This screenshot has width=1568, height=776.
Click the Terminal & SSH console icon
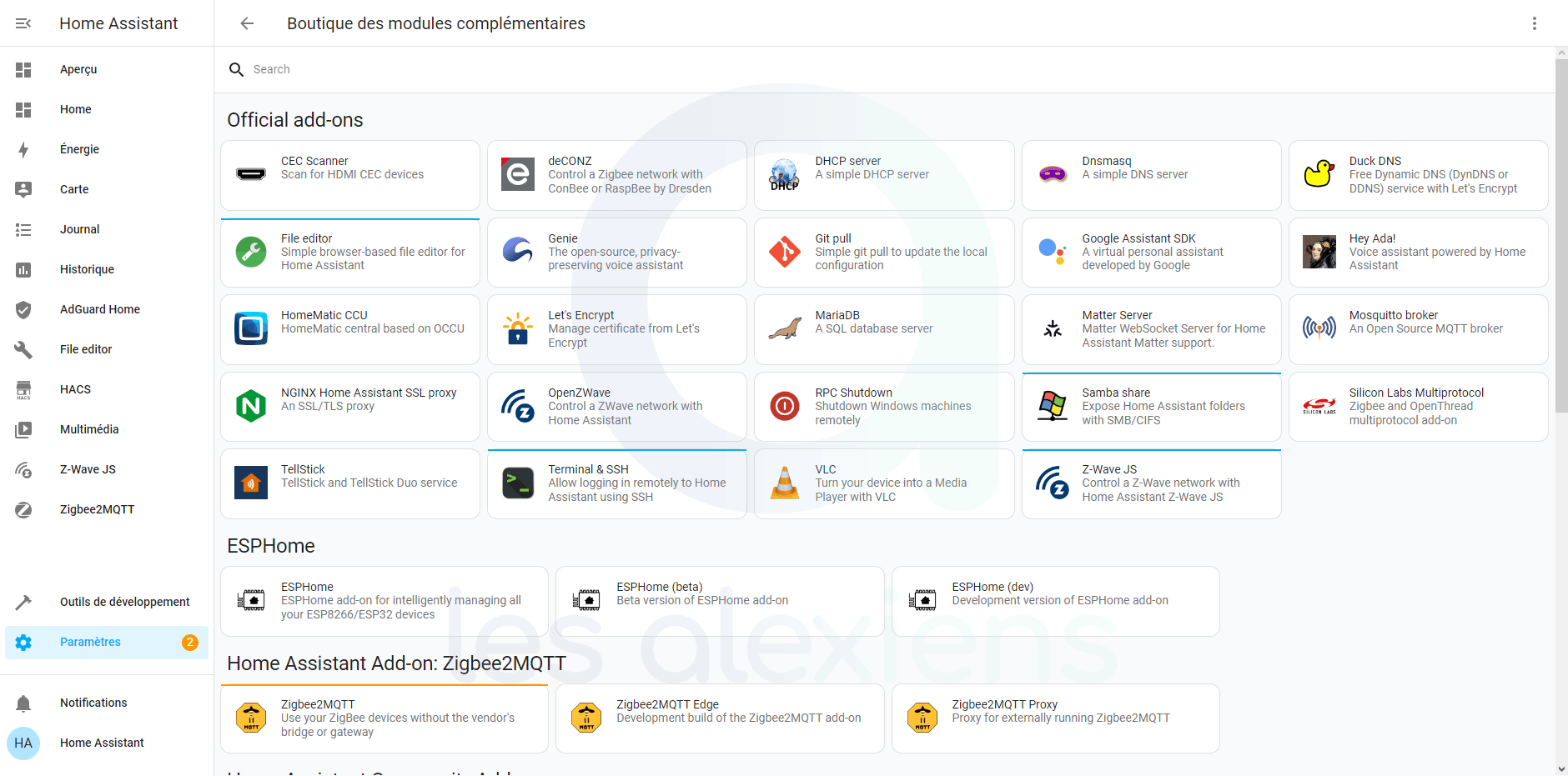(x=518, y=483)
